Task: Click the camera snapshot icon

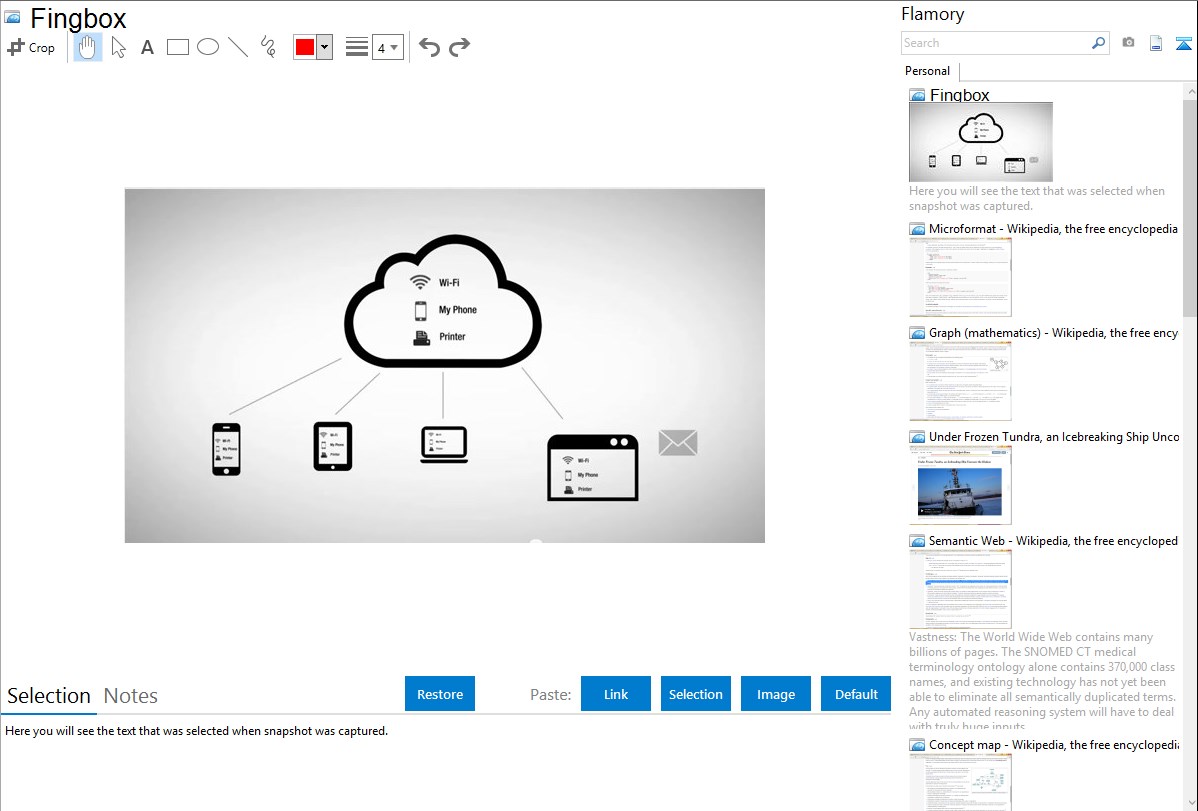Action: [1128, 43]
